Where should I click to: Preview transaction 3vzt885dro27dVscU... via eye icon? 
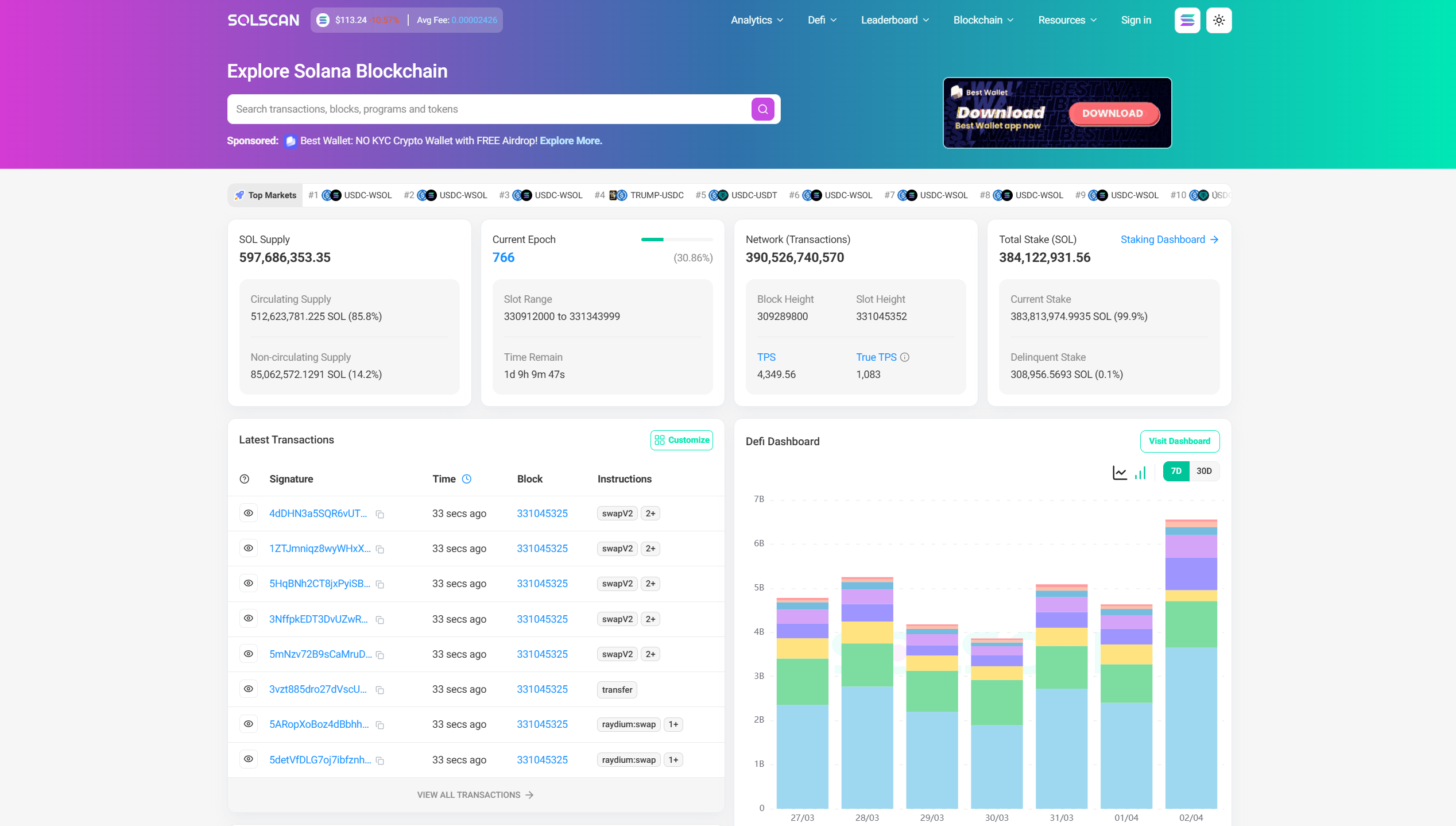(x=249, y=689)
